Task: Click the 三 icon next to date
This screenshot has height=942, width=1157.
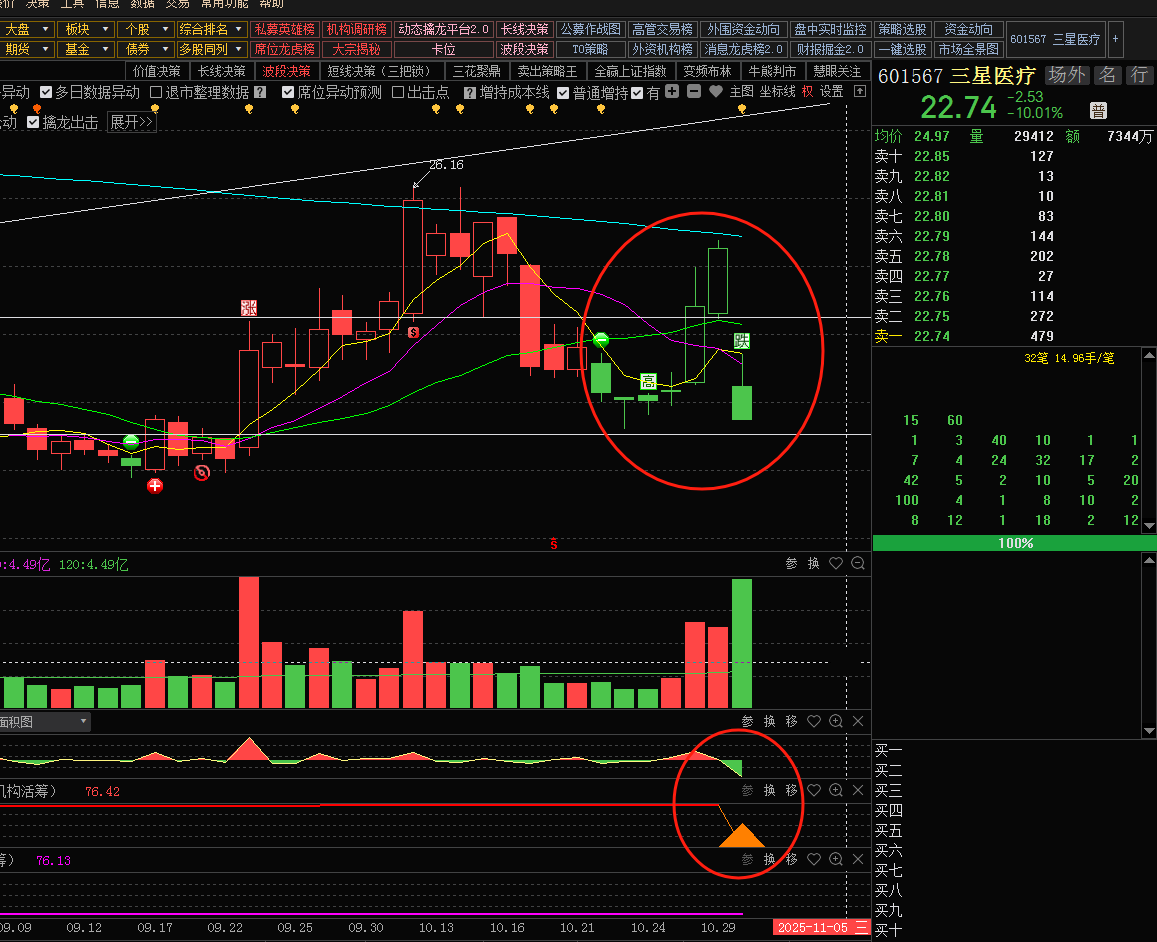Action: 862,927
